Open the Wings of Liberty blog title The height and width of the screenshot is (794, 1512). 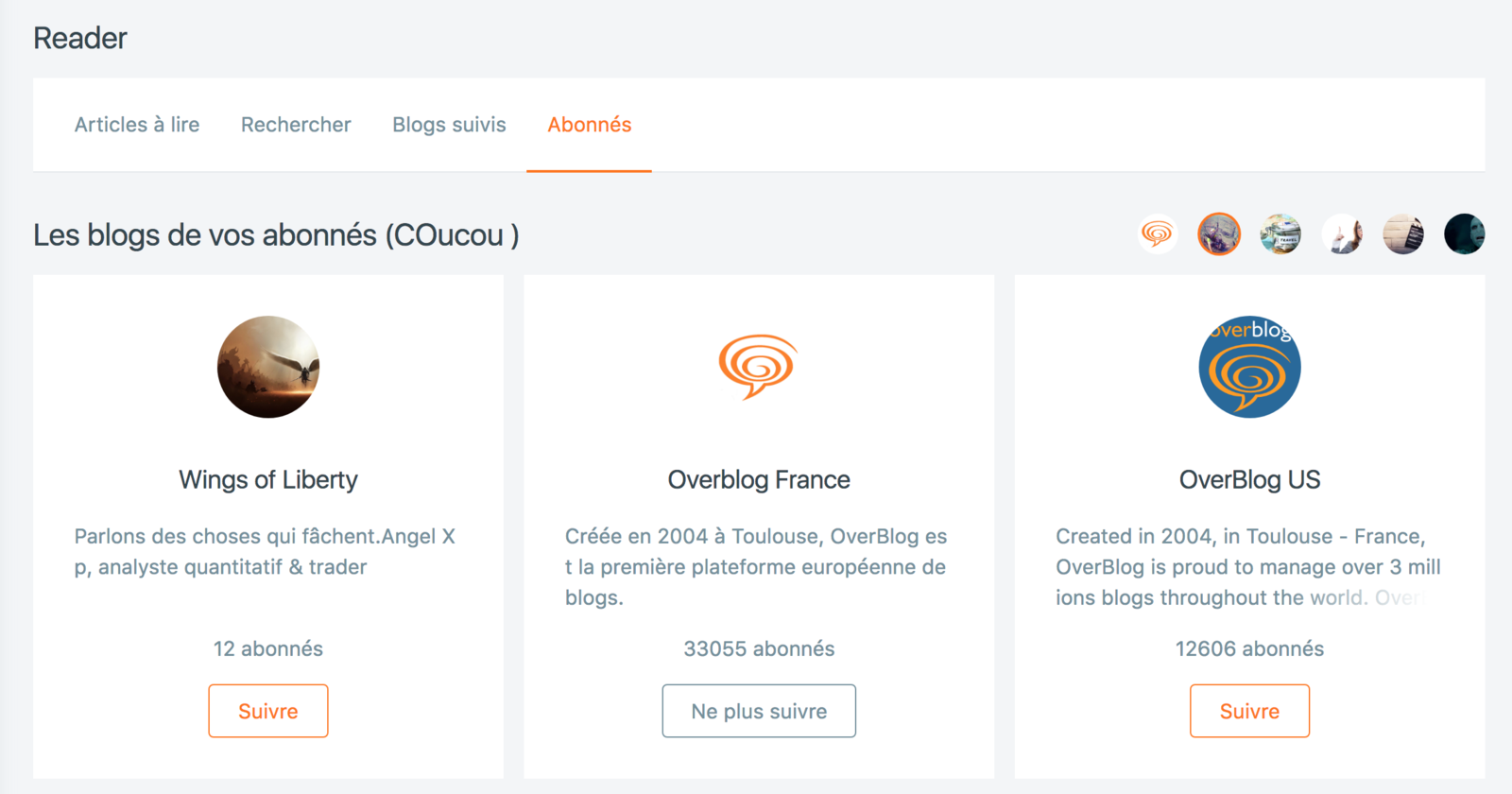pos(268,480)
